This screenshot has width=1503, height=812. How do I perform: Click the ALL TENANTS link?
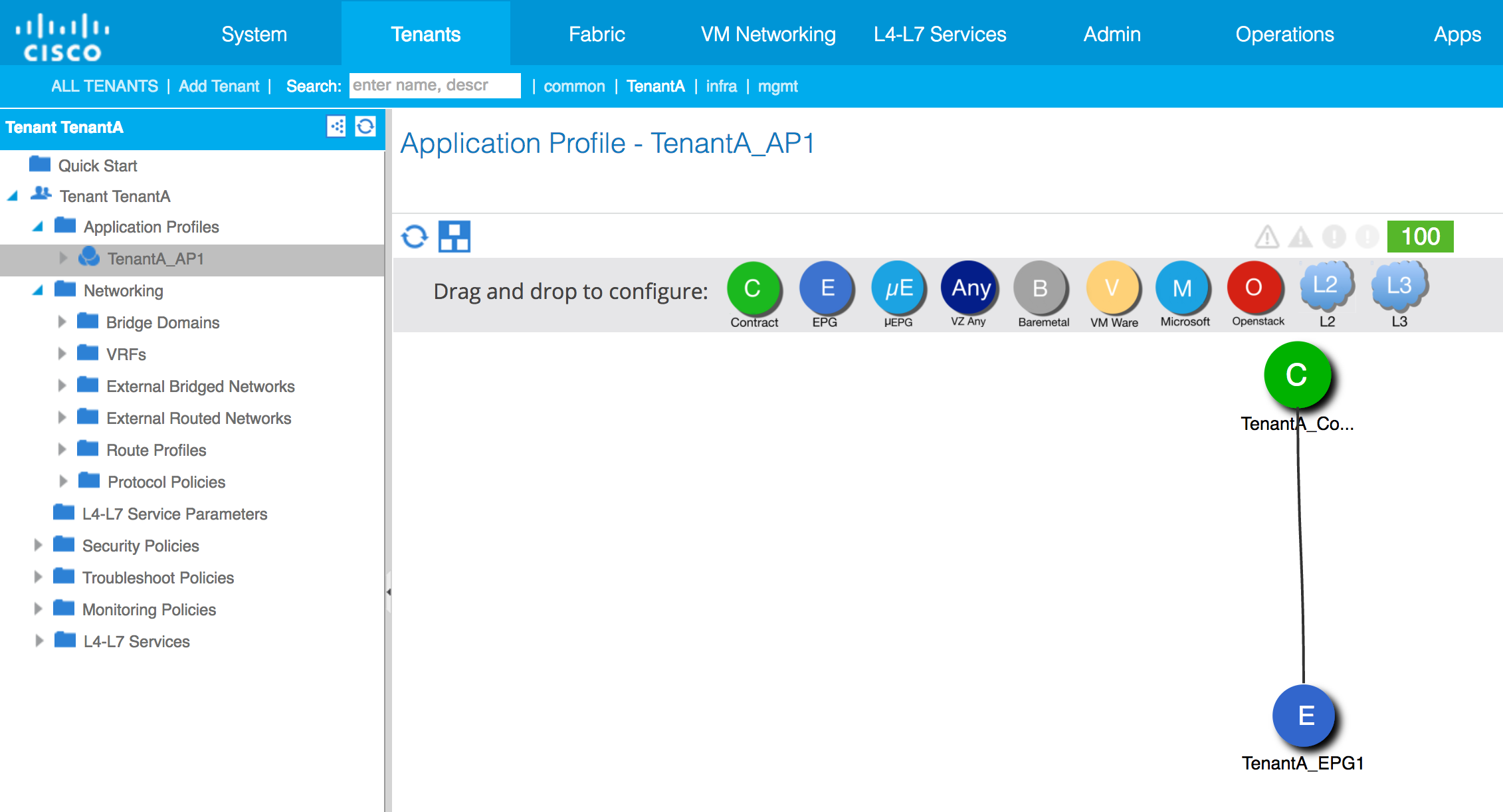point(105,86)
